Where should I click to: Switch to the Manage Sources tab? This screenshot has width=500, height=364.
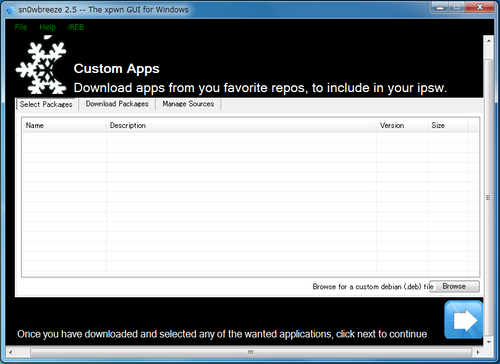[x=188, y=104]
